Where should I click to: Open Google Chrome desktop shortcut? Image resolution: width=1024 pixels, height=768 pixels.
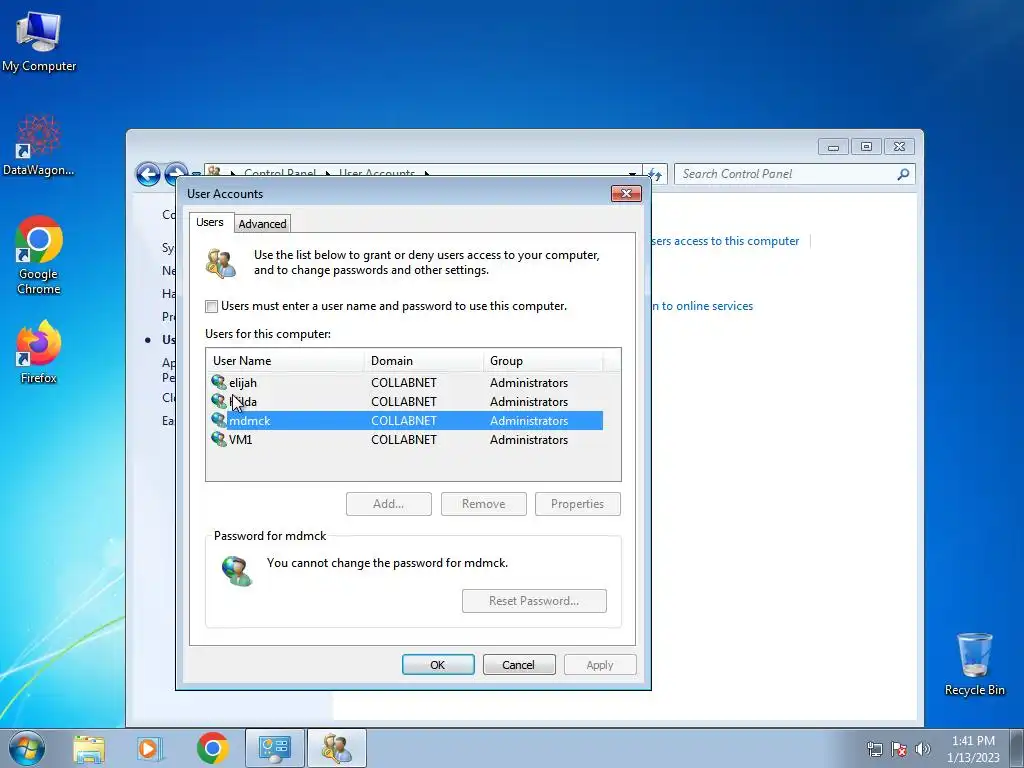point(39,255)
